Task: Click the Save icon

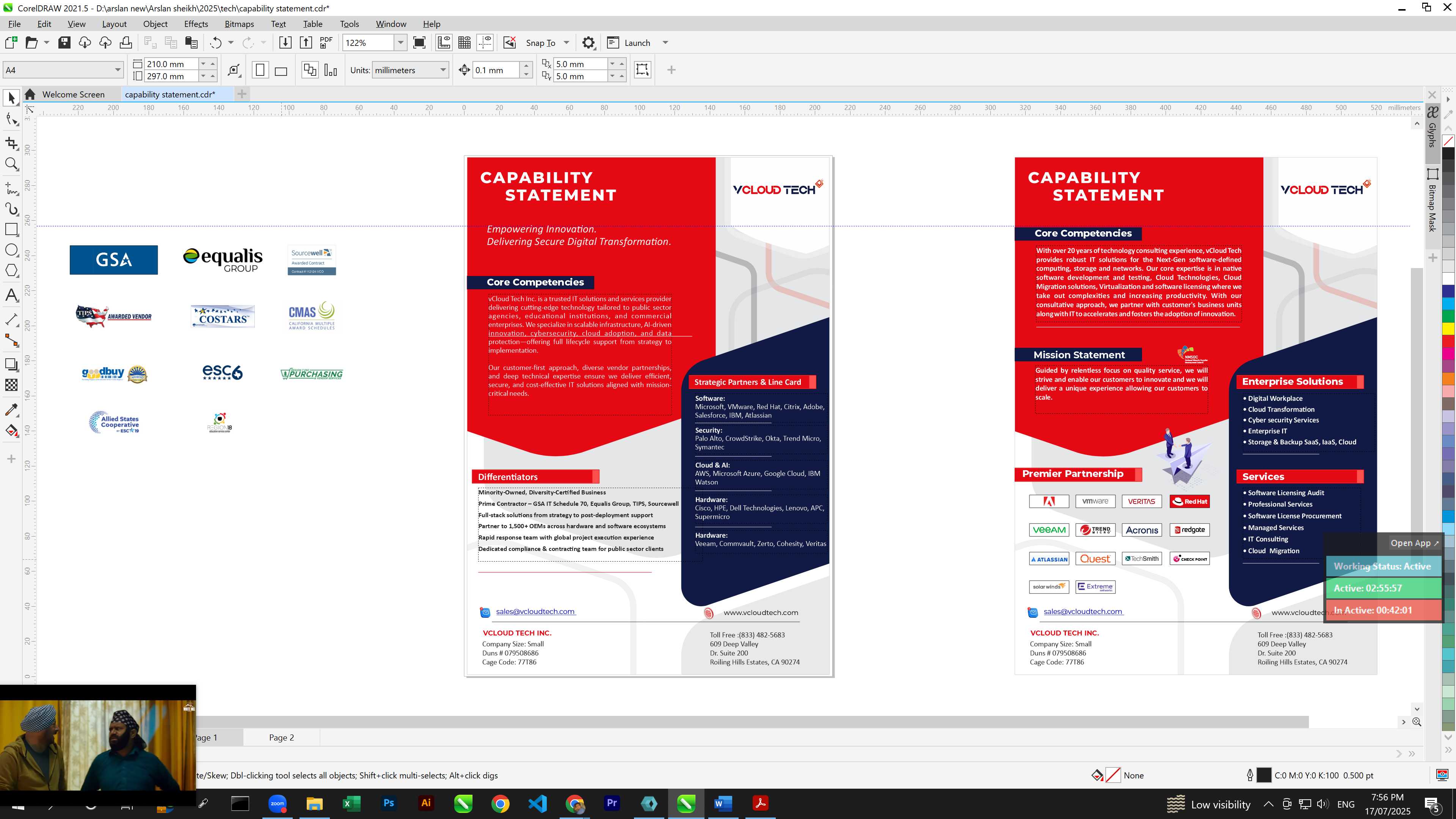Action: (64, 42)
